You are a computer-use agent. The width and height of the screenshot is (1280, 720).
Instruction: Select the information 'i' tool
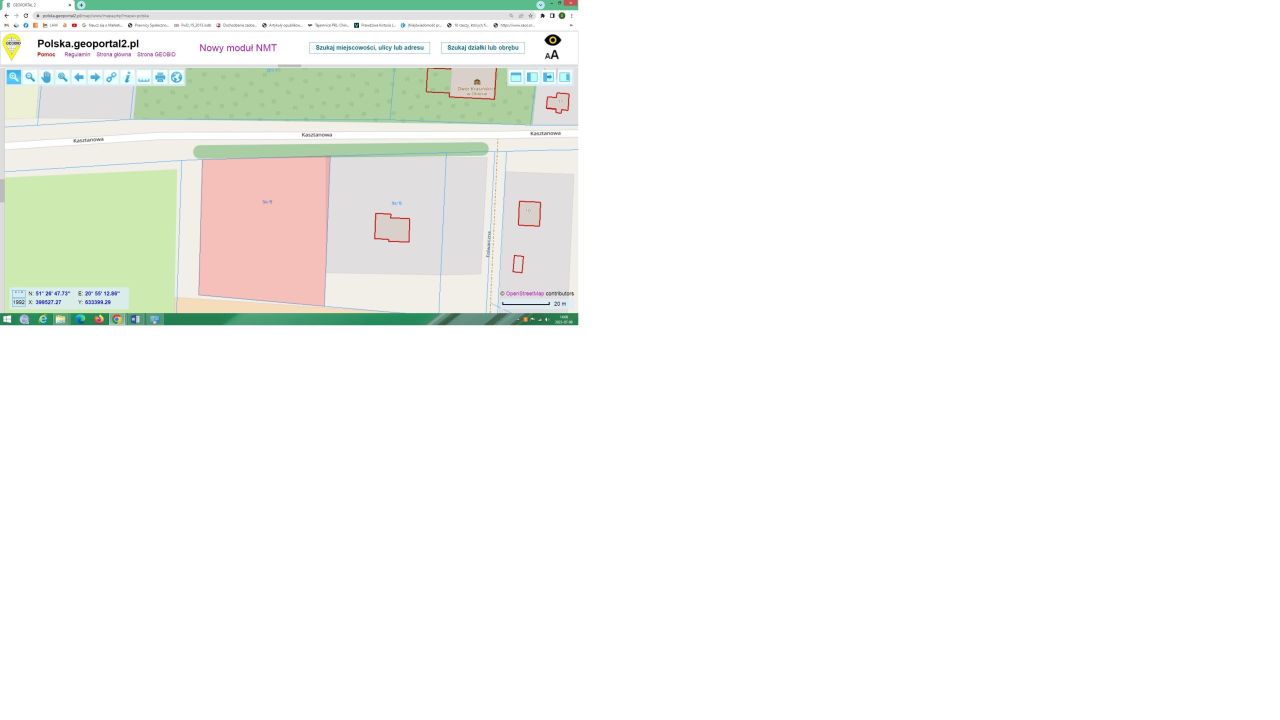click(127, 77)
